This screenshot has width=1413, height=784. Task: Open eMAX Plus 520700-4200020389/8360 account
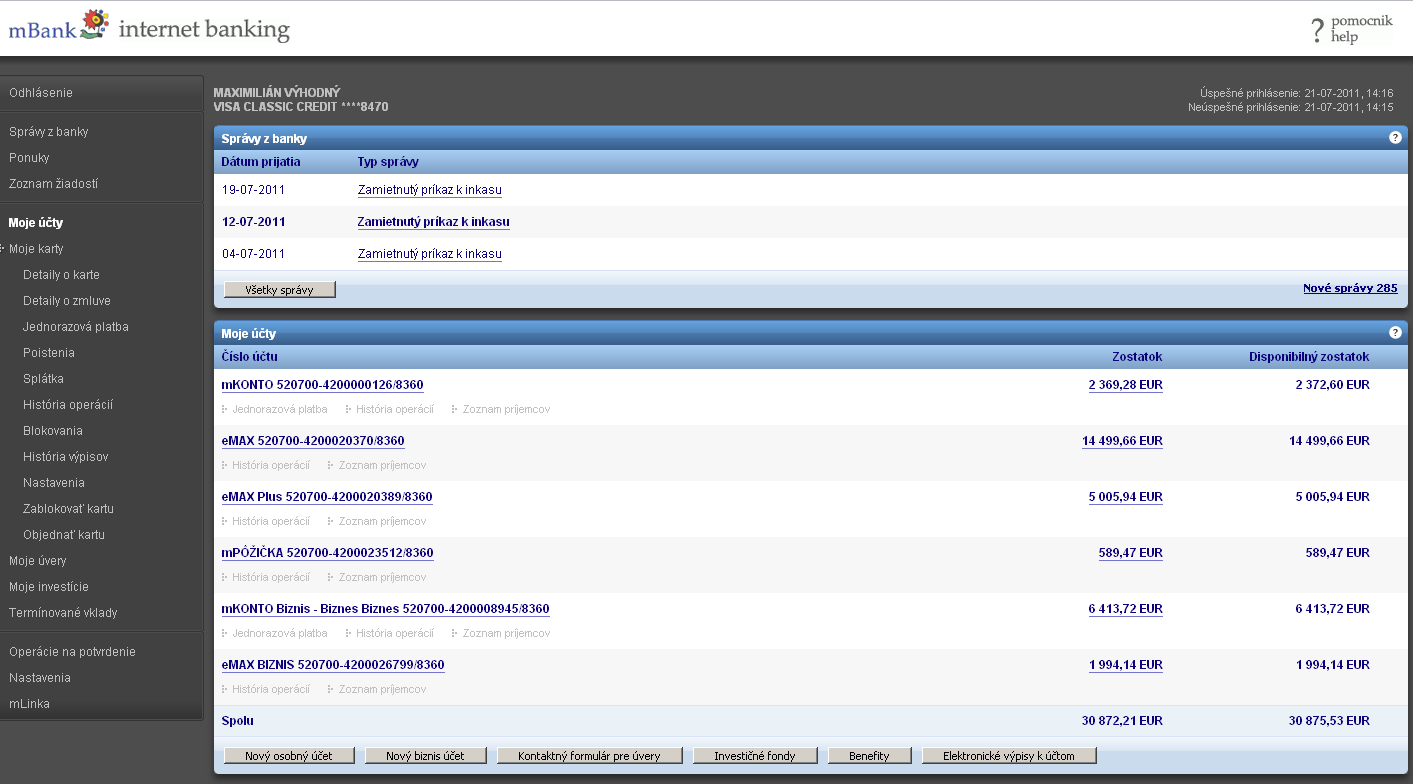(327, 497)
